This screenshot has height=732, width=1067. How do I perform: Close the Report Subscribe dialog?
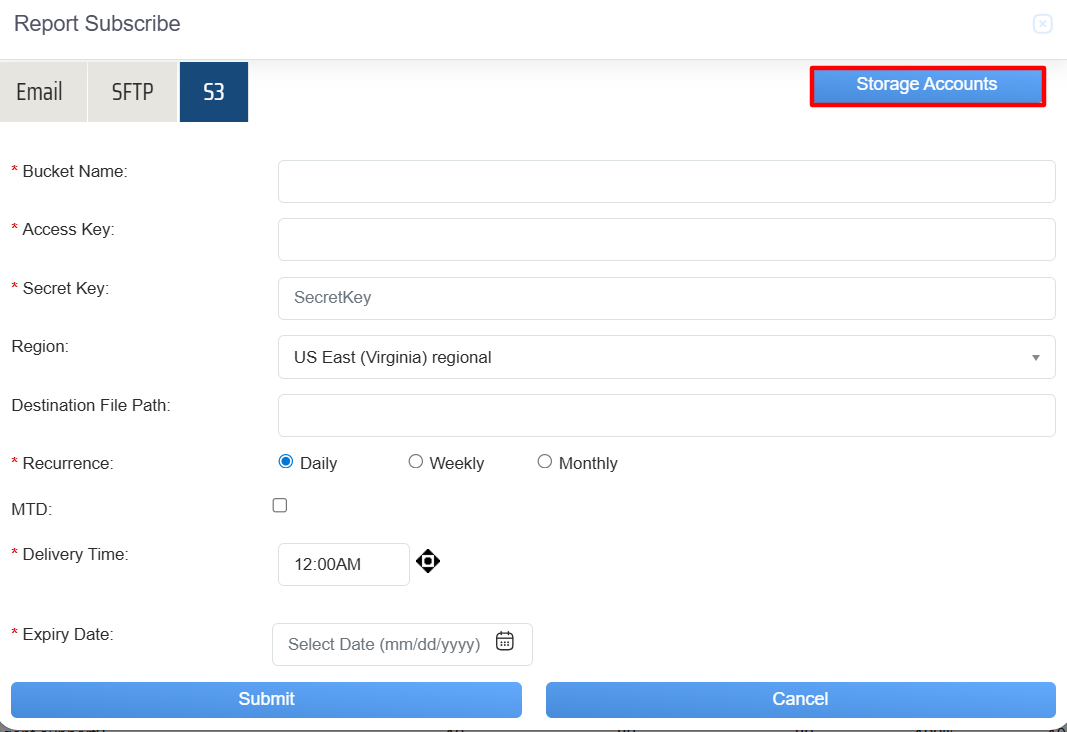(x=1042, y=24)
